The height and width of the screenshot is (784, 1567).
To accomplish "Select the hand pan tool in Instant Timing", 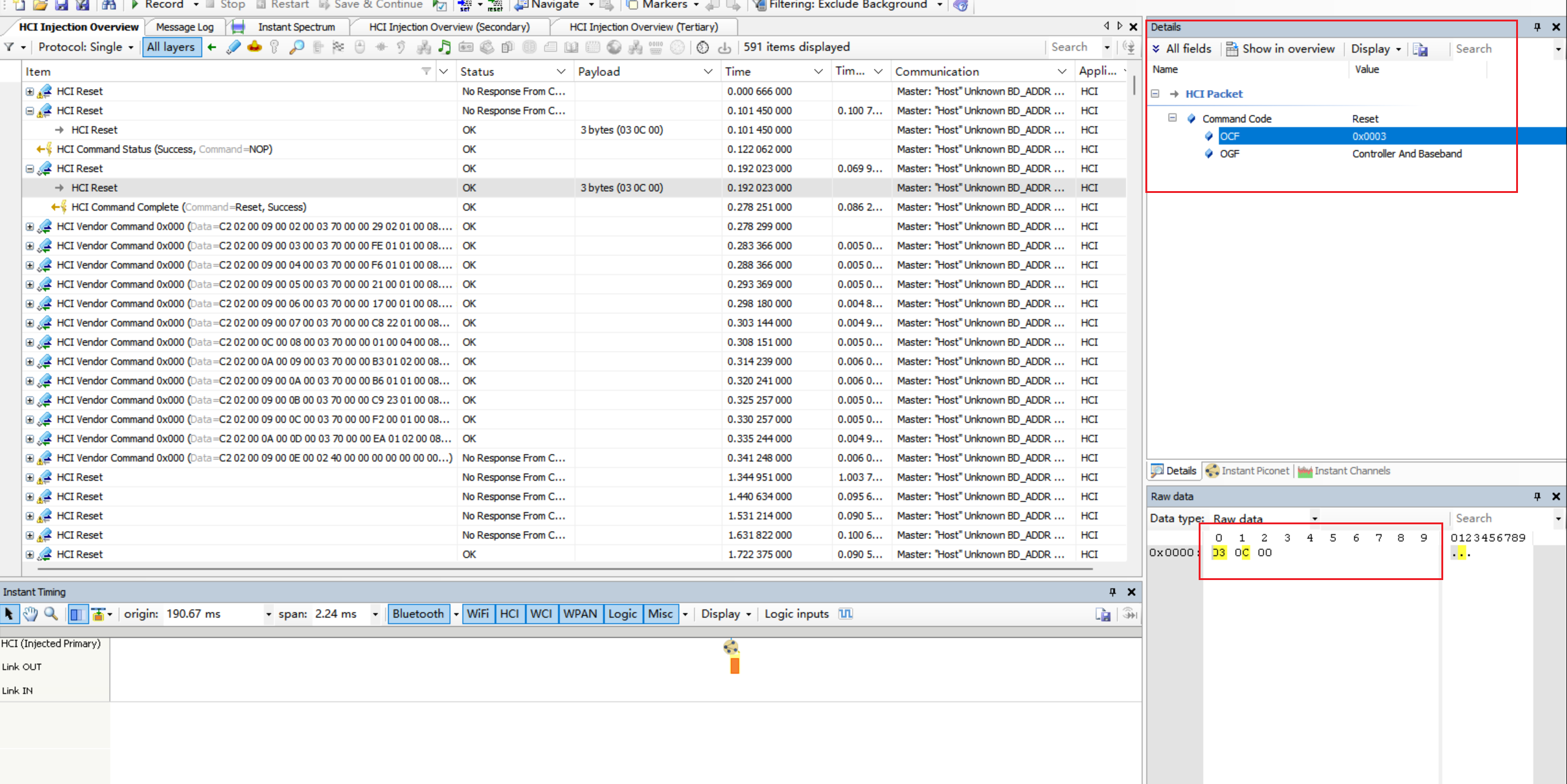I will (30, 614).
